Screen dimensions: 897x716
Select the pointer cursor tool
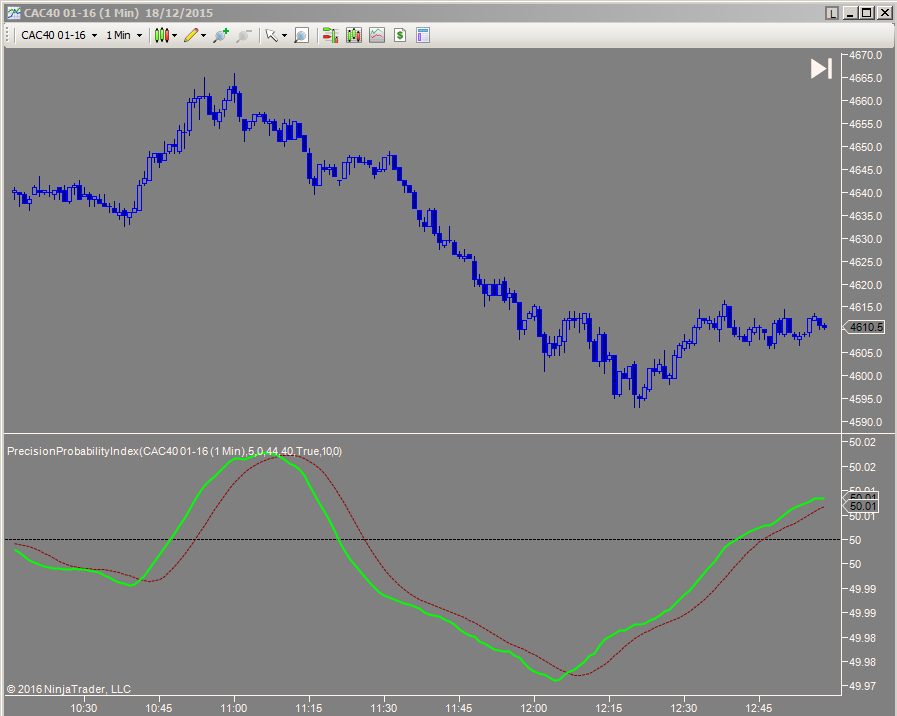point(271,35)
